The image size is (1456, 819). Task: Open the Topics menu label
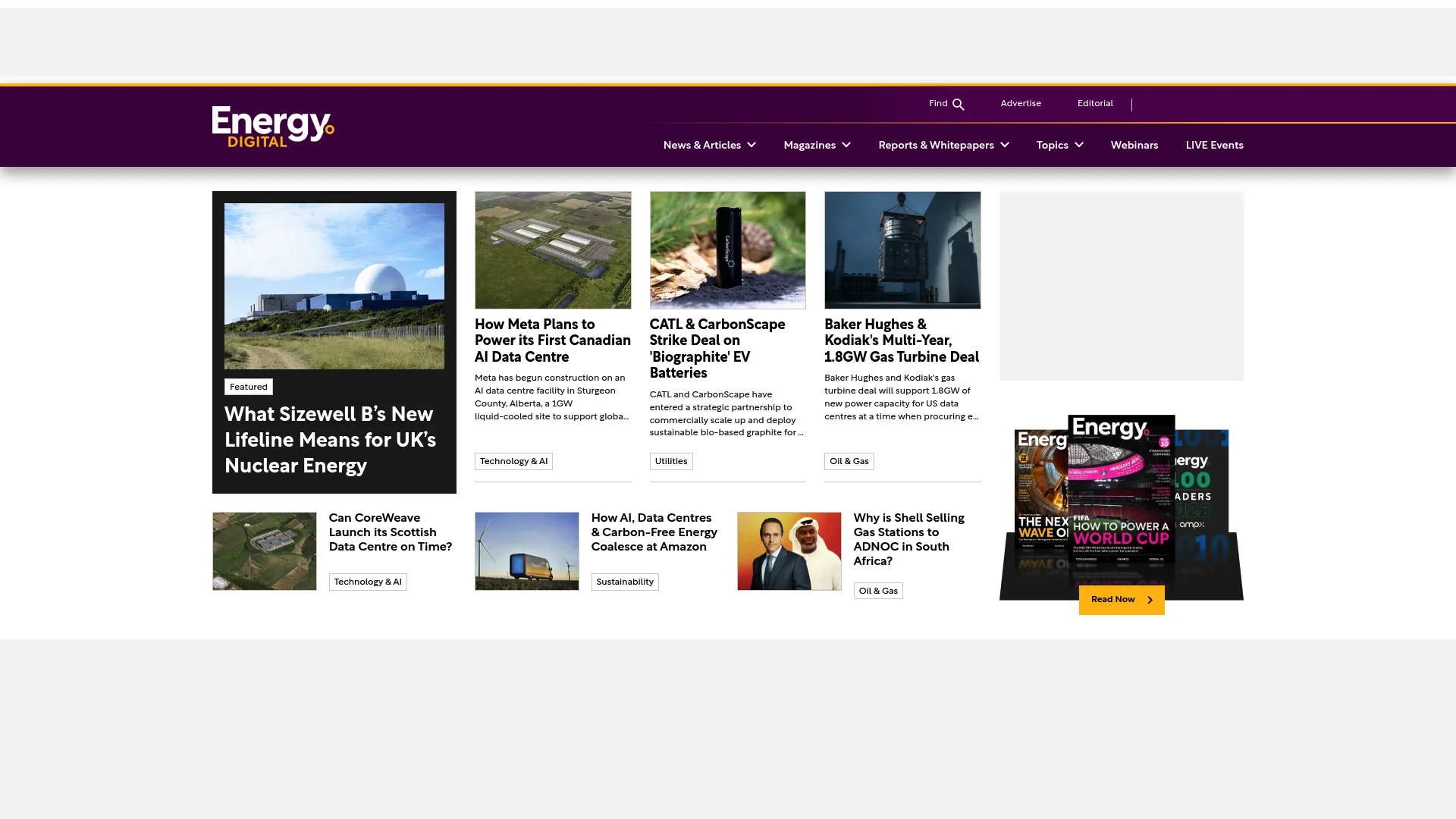pyautogui.click(x=1053, y=145)
